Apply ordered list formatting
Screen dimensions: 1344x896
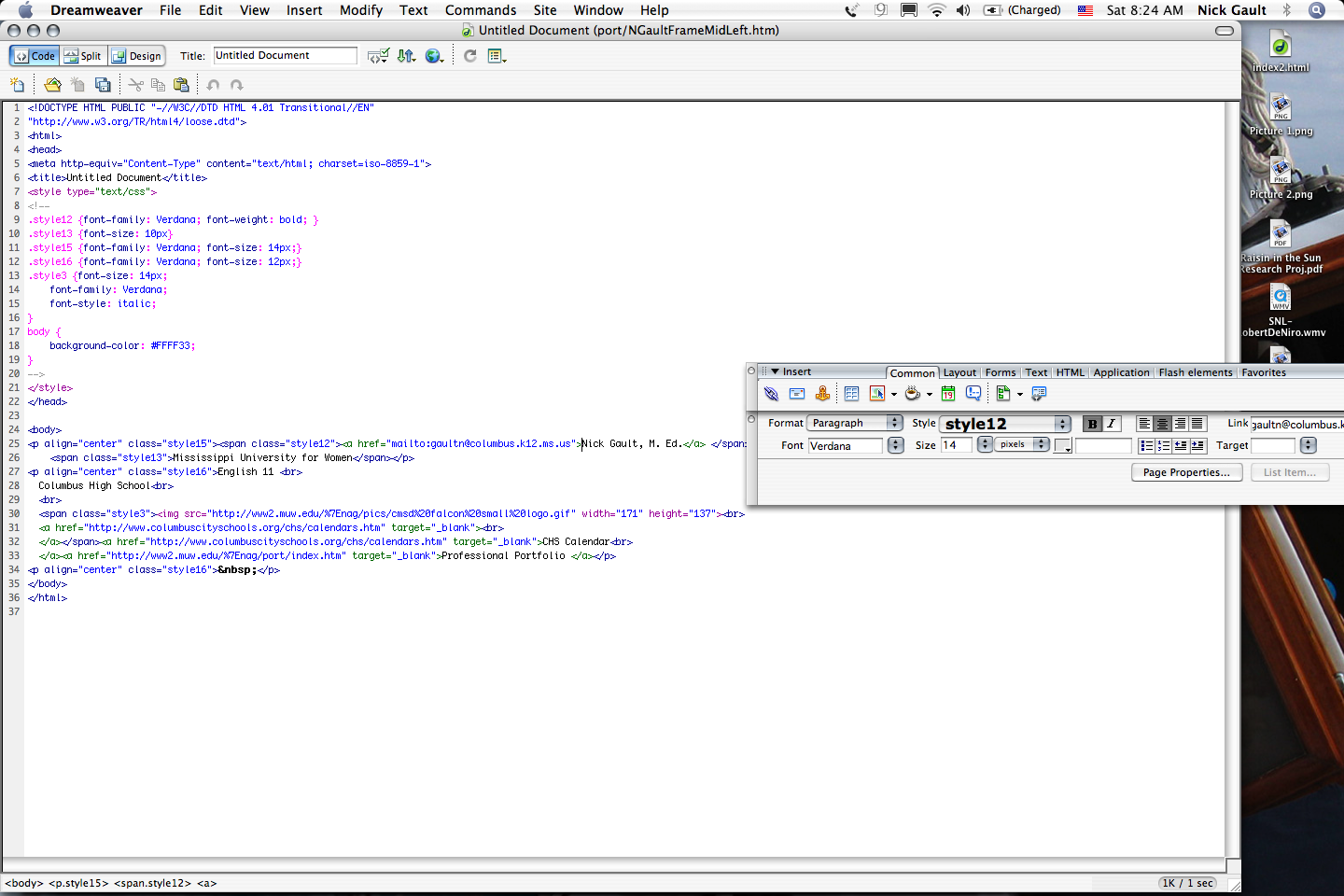[1164, 446]
